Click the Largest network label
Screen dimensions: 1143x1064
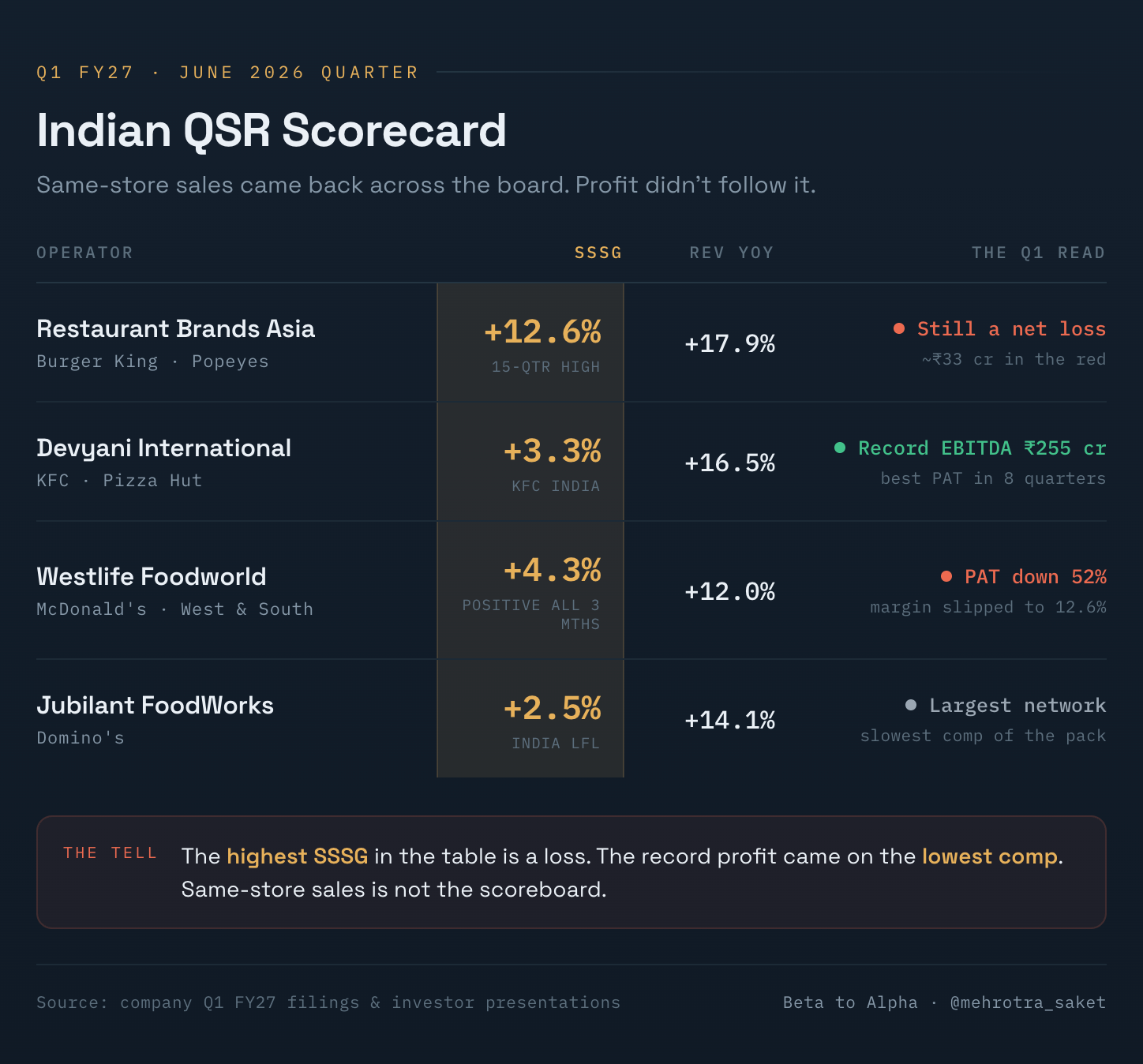(1017, 705)
